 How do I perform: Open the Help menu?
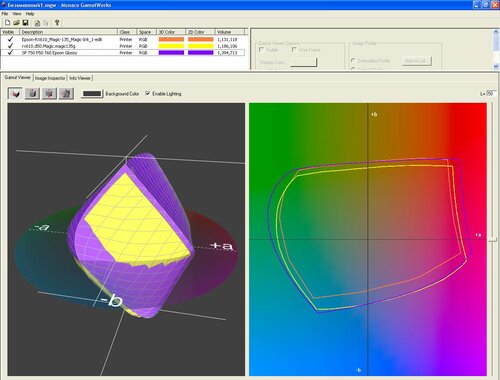point(30,14)
